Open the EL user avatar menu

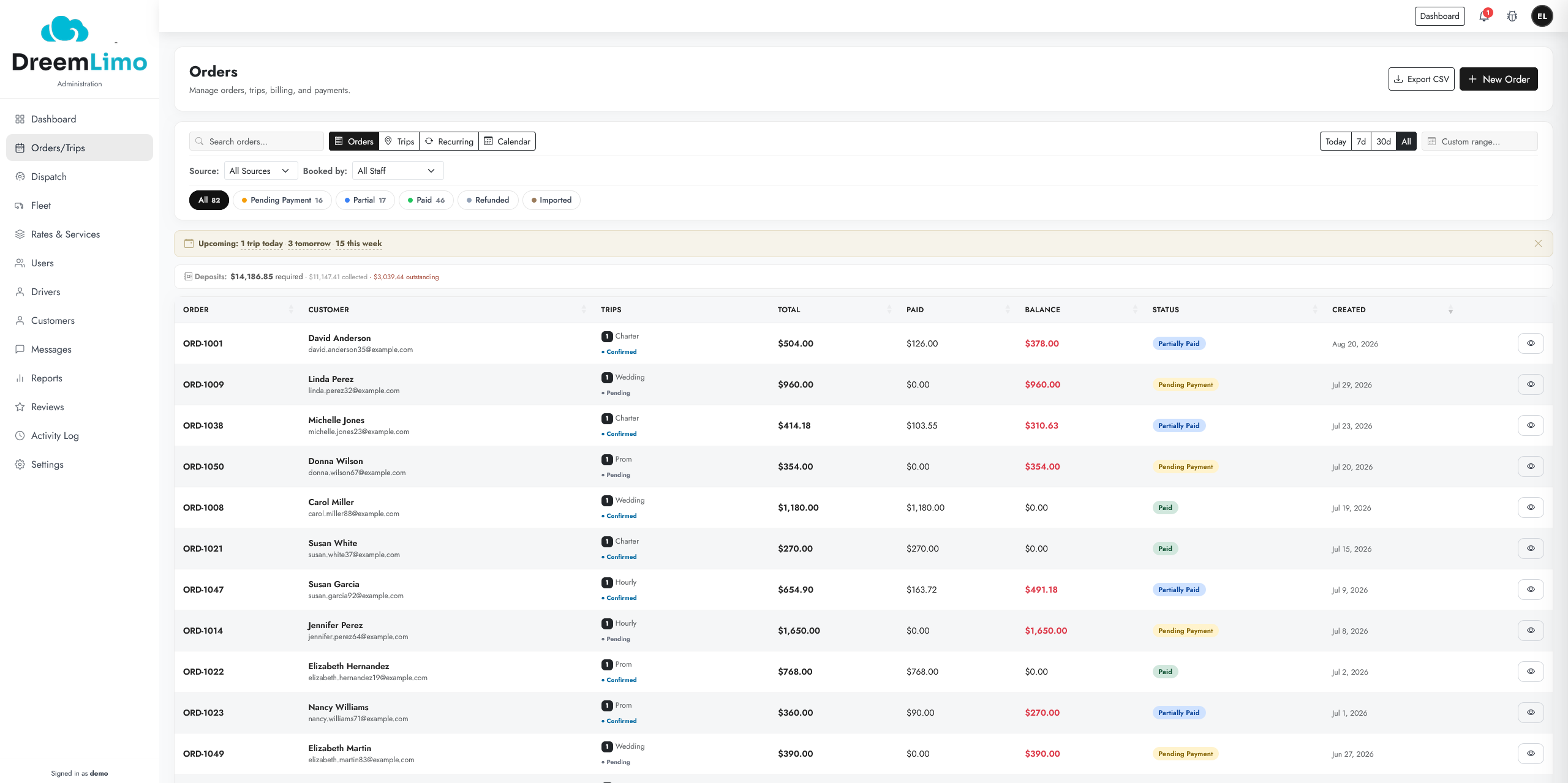point(1542,17)
